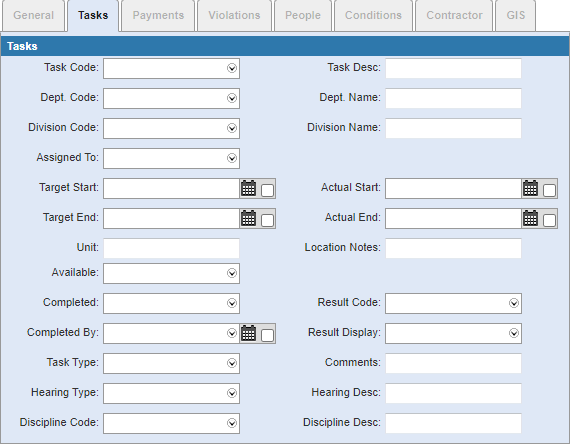Open the Hearing Type dropdown
This screenshot has height=444, width=570.
232,393
